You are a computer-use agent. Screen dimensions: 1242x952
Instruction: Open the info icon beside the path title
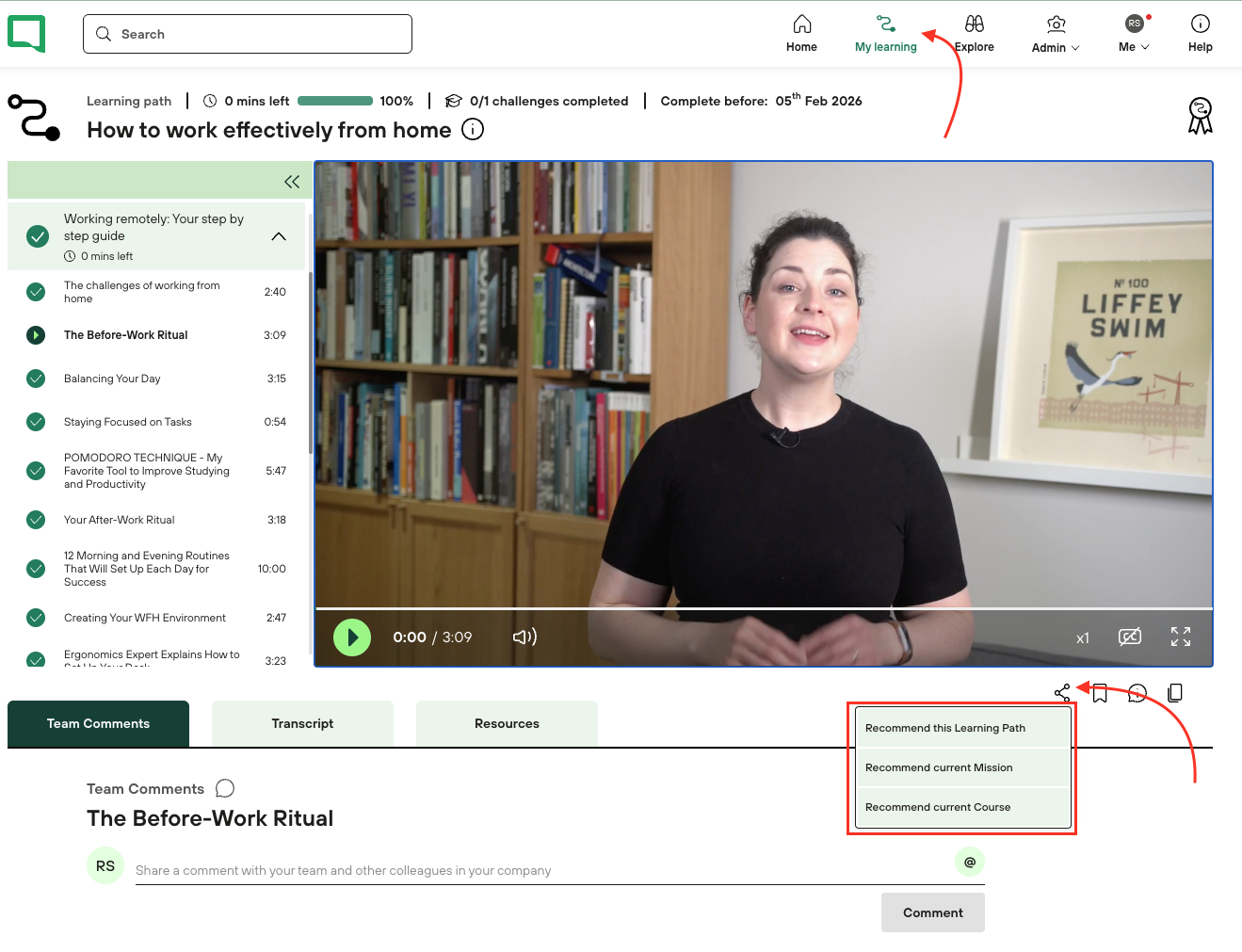(x=473, y=130)
